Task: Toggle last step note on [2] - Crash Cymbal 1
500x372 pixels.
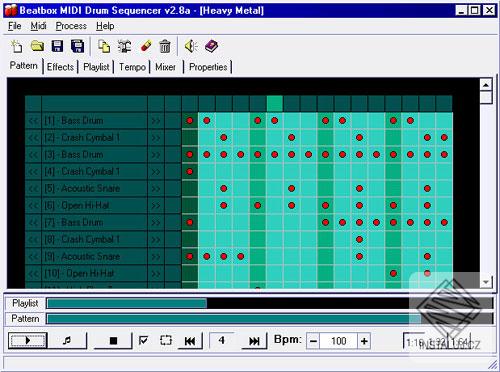Action: (444, 138)
